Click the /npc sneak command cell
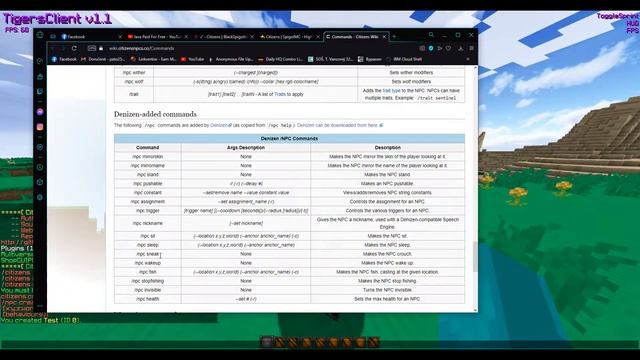This screenshot has width=640, height=360. [148, 254]
